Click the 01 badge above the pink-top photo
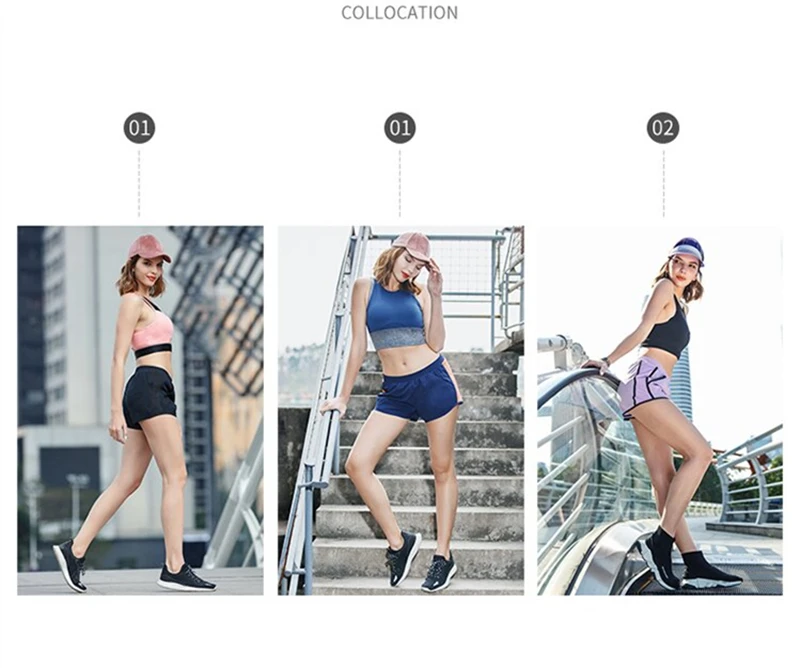Viewport: 800px width, 668px height. (x=139, y=128)
